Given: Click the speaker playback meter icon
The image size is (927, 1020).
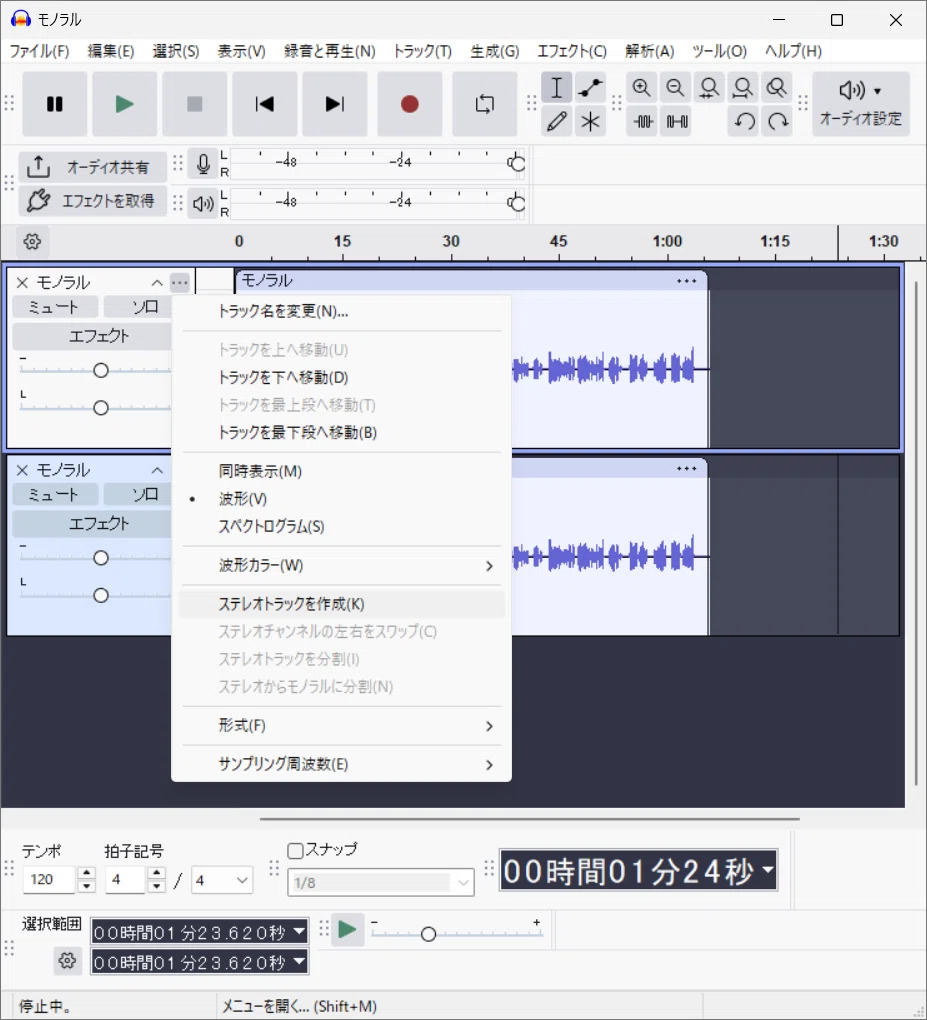Looking at the screenshot, I should 203,204.
